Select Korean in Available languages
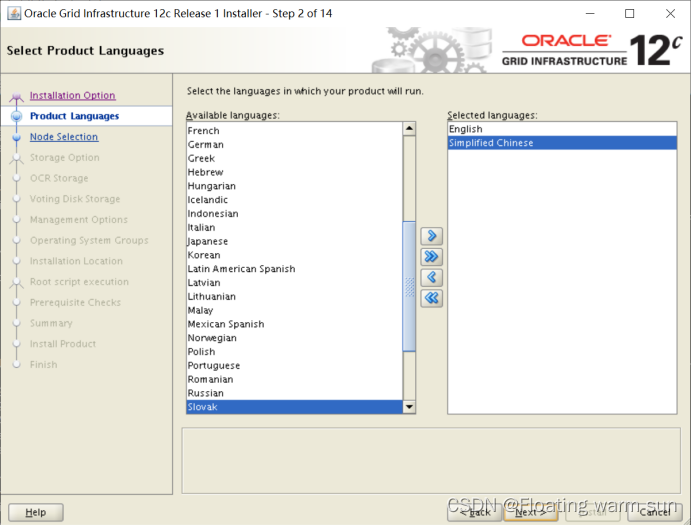 tap(294, 255)
